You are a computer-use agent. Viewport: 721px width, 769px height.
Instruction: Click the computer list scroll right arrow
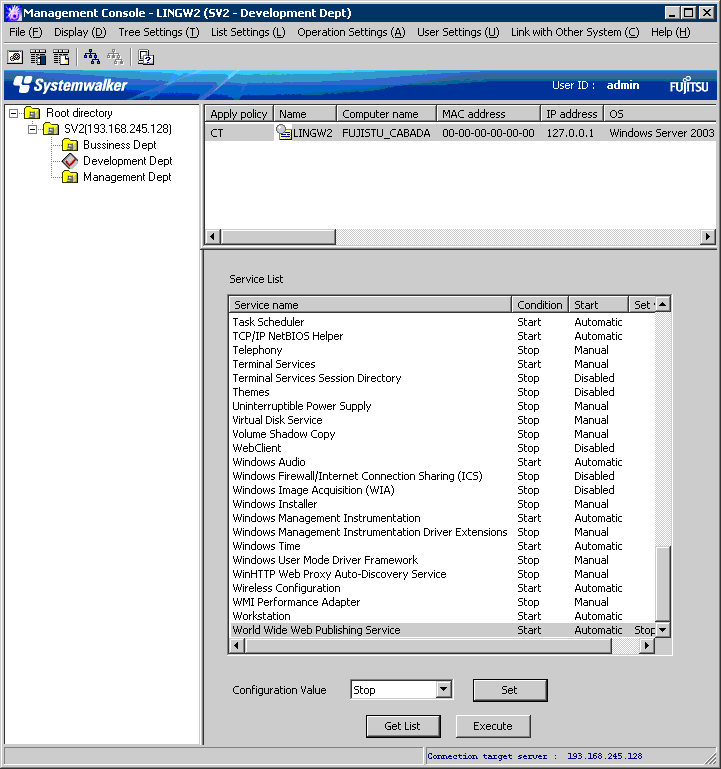[x=707, y=236]
